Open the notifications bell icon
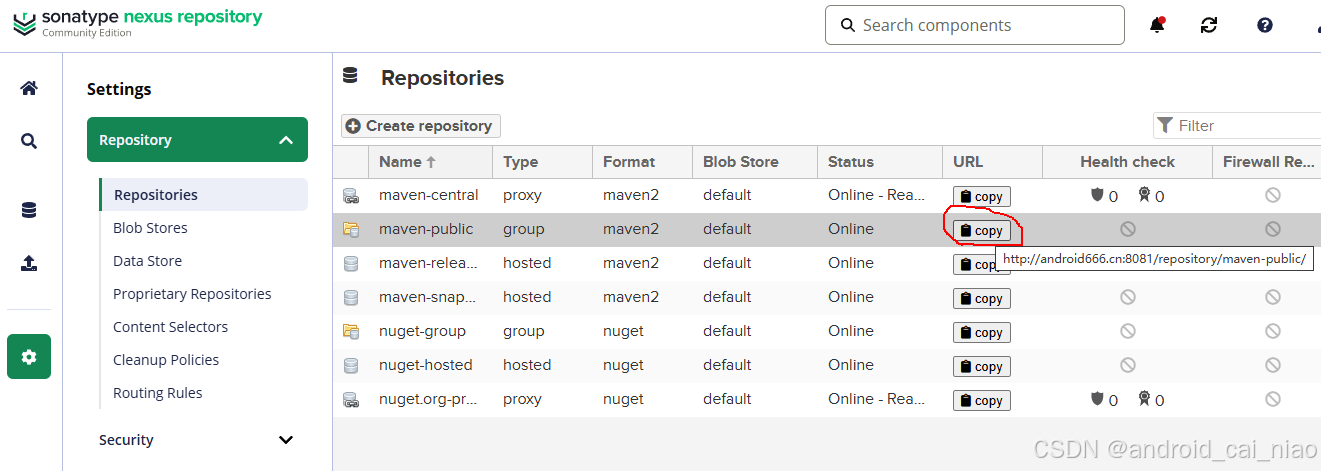The image size is (1321, 471). [1157, 25]
